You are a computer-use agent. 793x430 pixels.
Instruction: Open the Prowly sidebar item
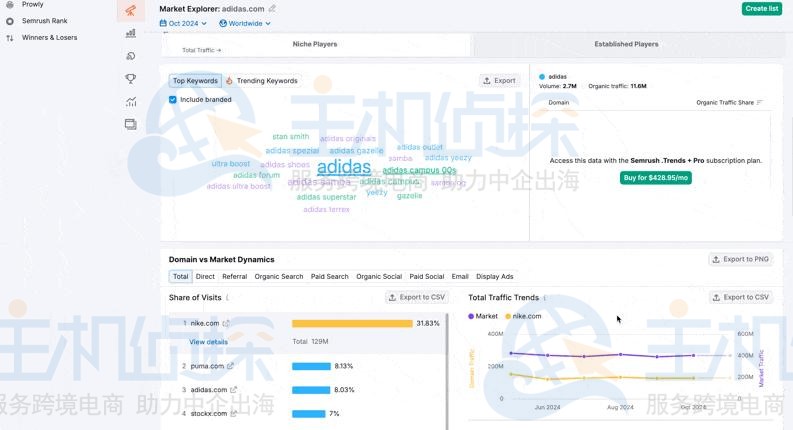click(x=32, y=4)
